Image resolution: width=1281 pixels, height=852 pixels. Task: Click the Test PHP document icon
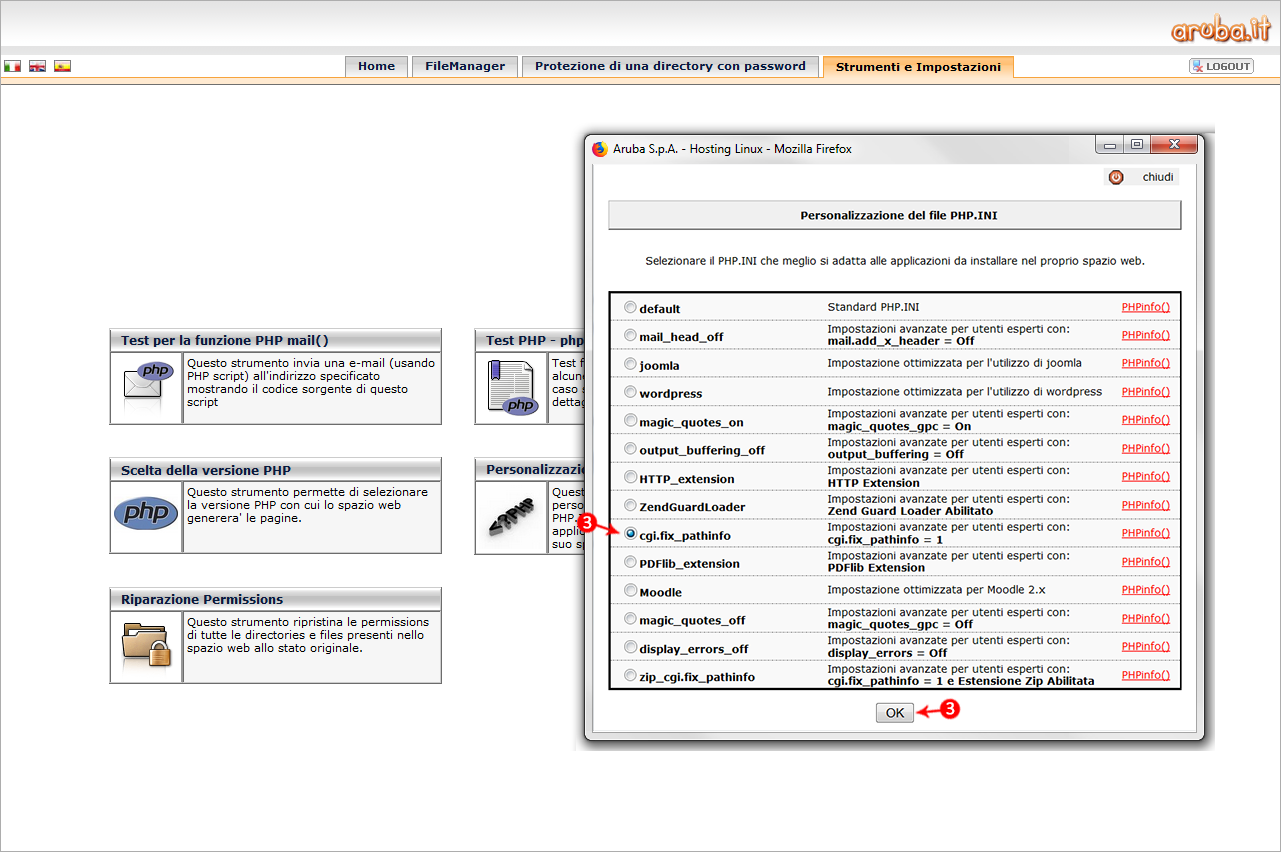511,388
